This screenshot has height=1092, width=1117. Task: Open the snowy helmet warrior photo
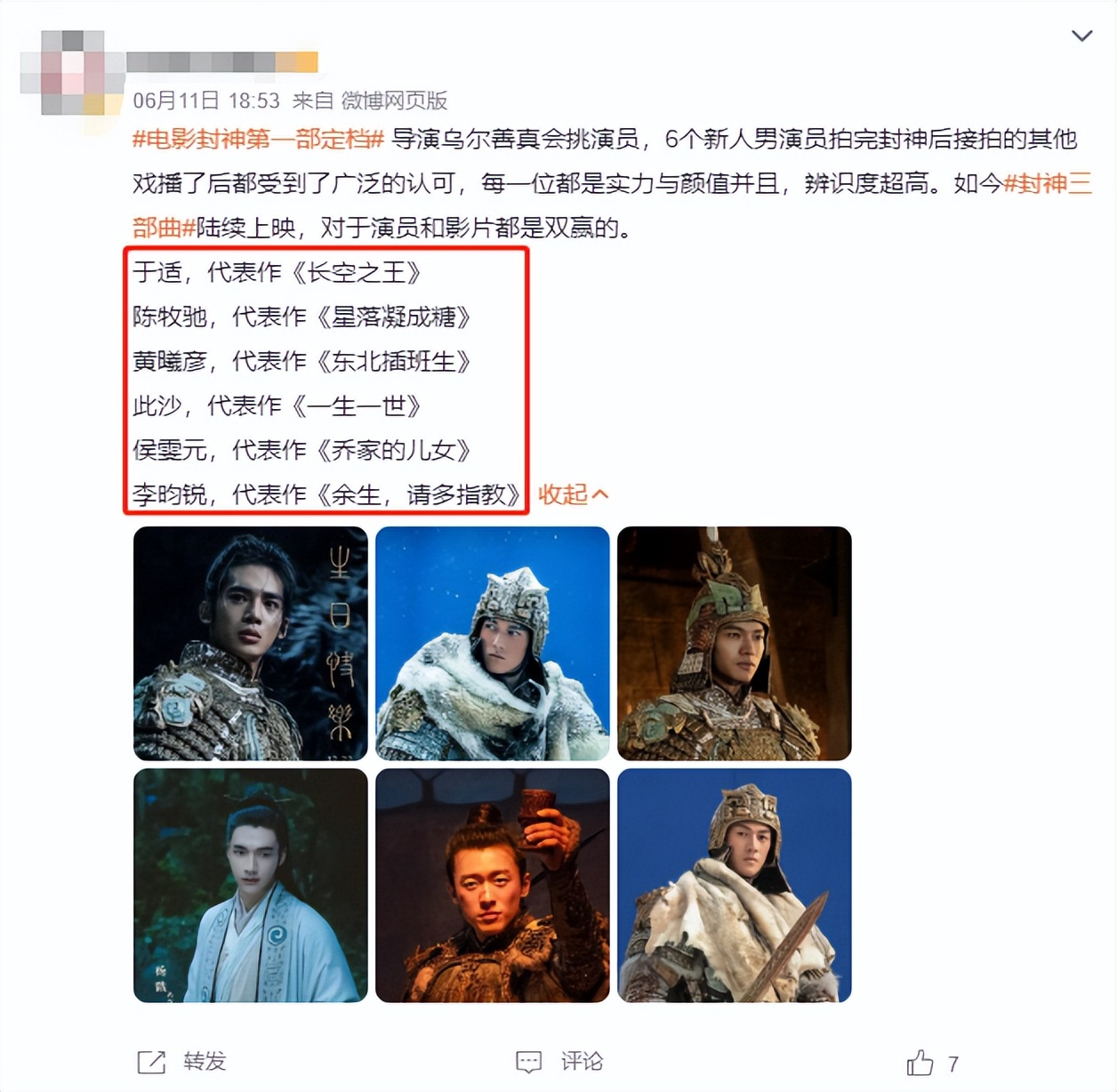tap(493, 644)
